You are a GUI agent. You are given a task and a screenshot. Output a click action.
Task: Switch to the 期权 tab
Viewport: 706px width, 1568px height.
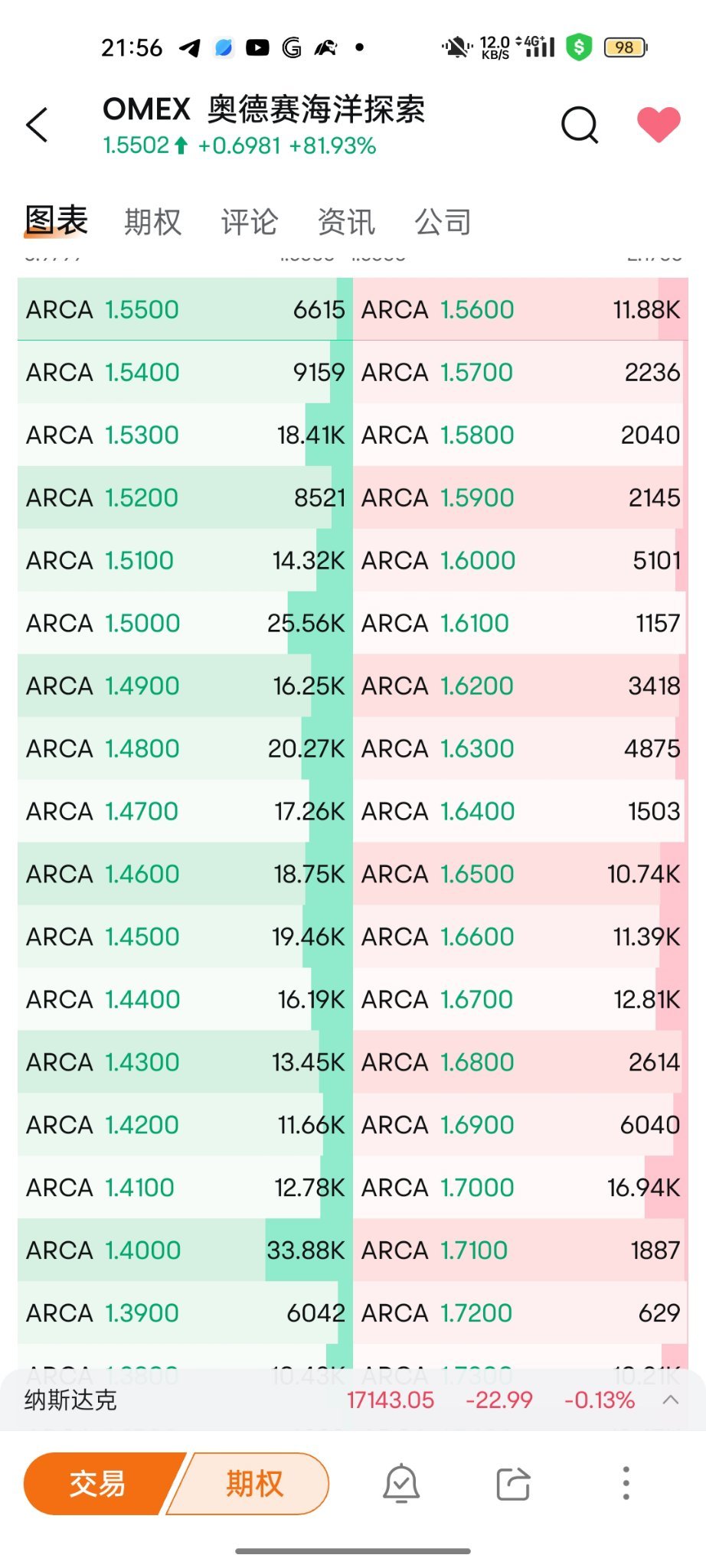(152, 222)
